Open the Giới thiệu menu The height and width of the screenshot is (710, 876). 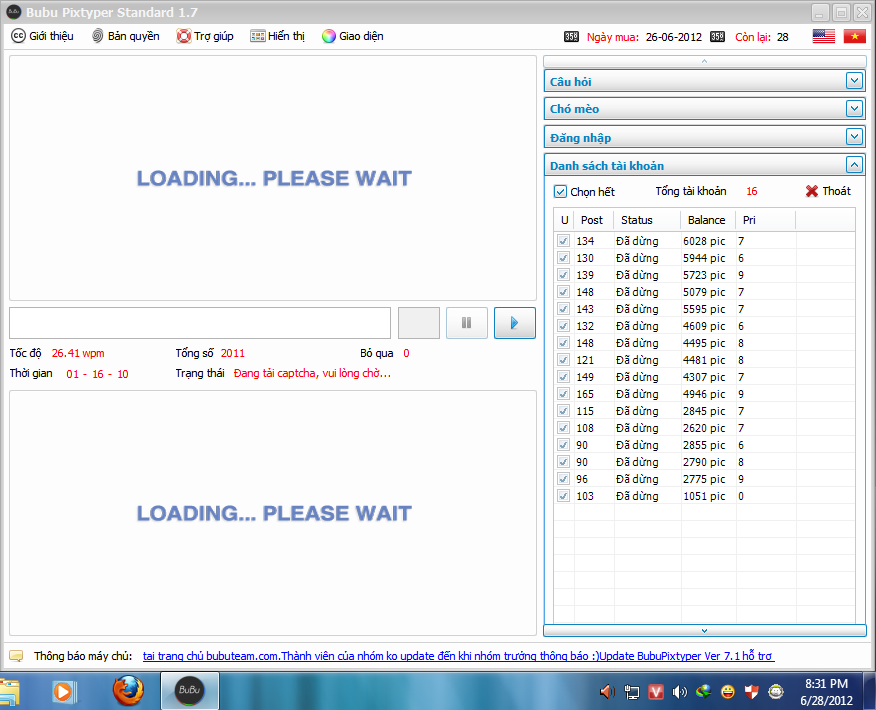point(42,36)
